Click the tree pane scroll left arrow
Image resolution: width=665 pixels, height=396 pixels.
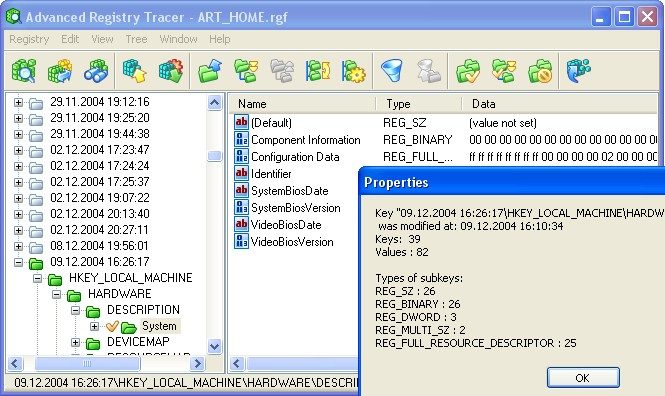tap(15, 363)
